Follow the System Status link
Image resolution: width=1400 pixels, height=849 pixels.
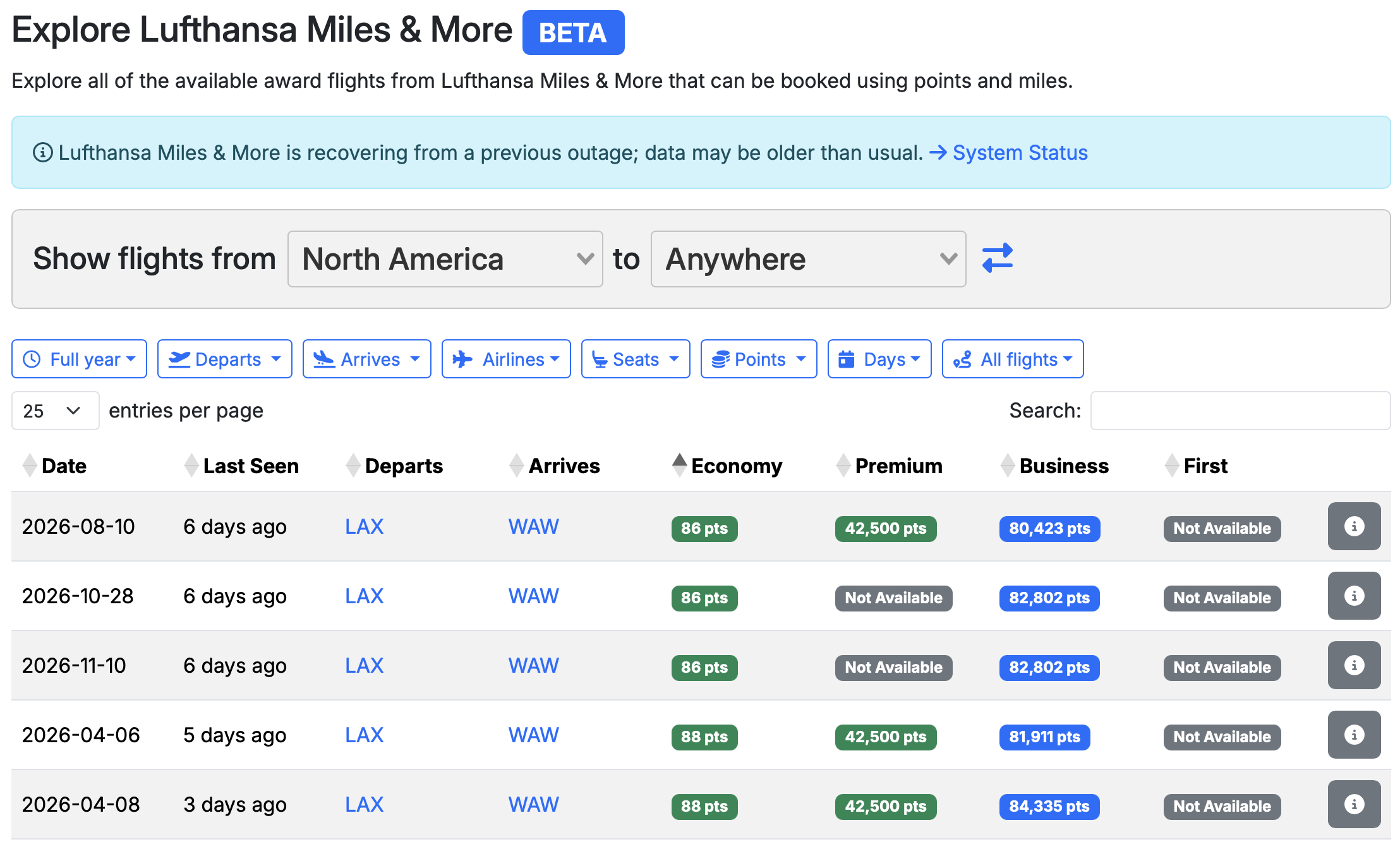pyautogui.click(x=1020, y=152)
